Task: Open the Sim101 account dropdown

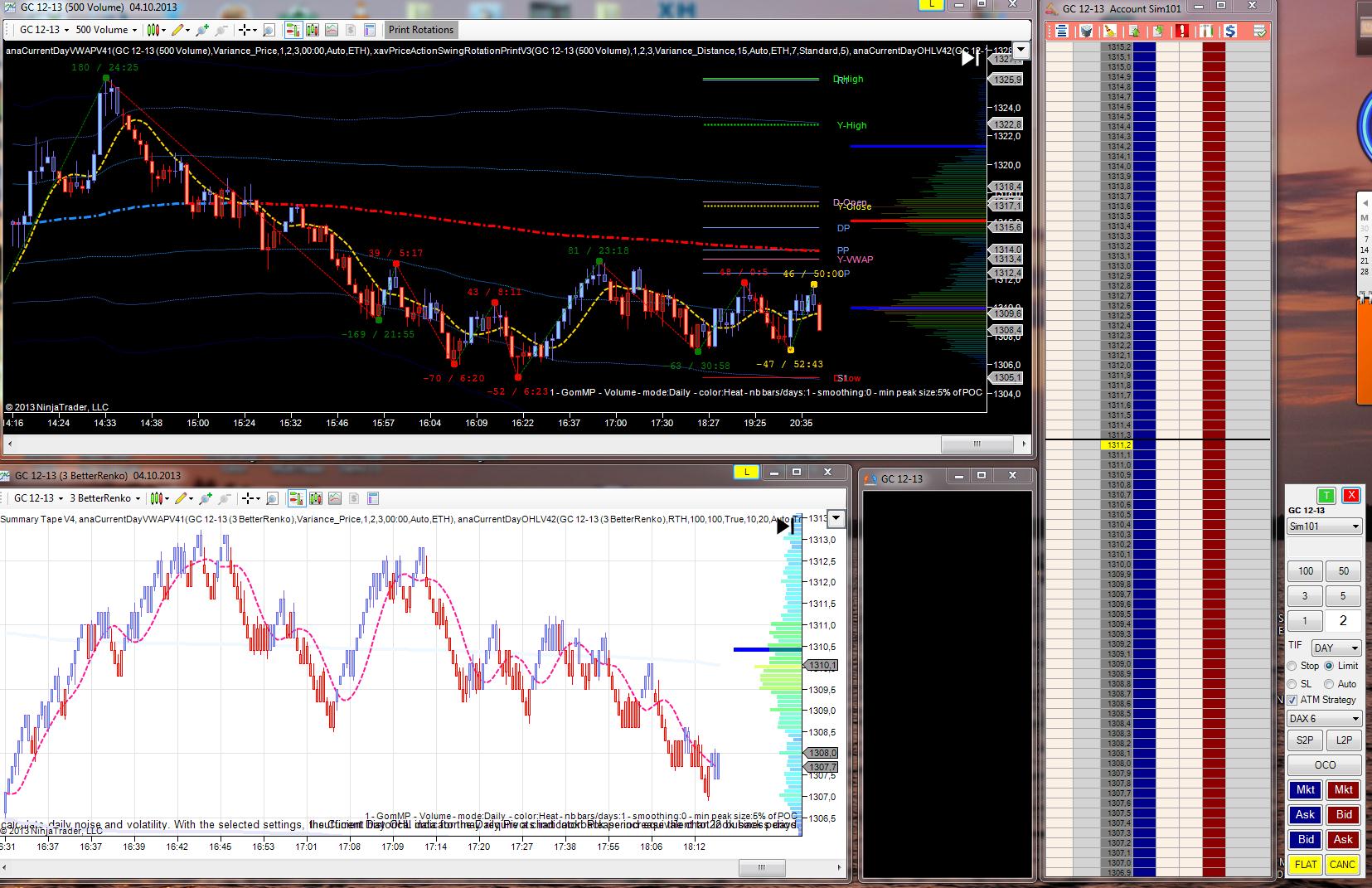Action: coord(1324,526)
